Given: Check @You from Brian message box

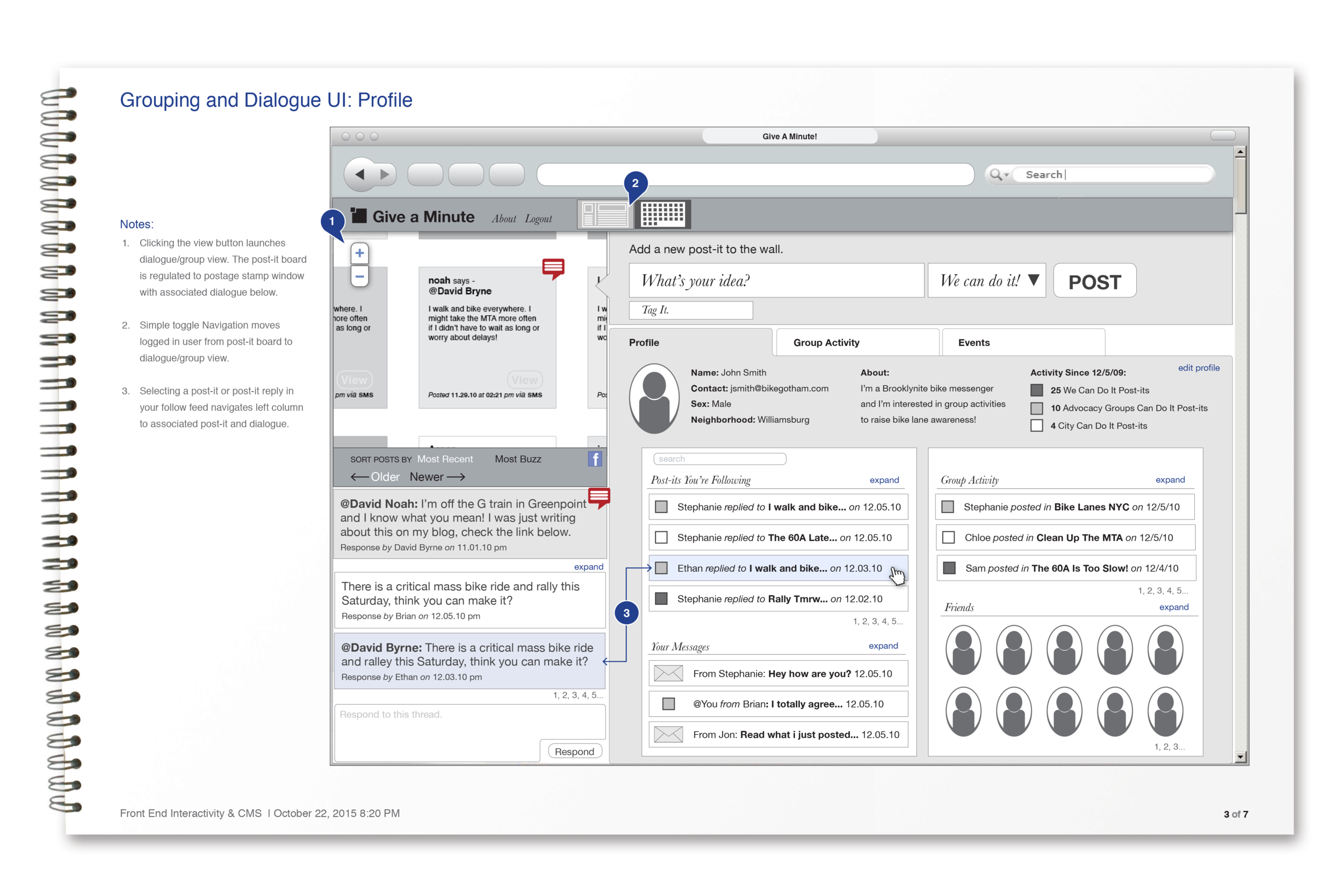Looking at the screenshot, I should 668,704.
